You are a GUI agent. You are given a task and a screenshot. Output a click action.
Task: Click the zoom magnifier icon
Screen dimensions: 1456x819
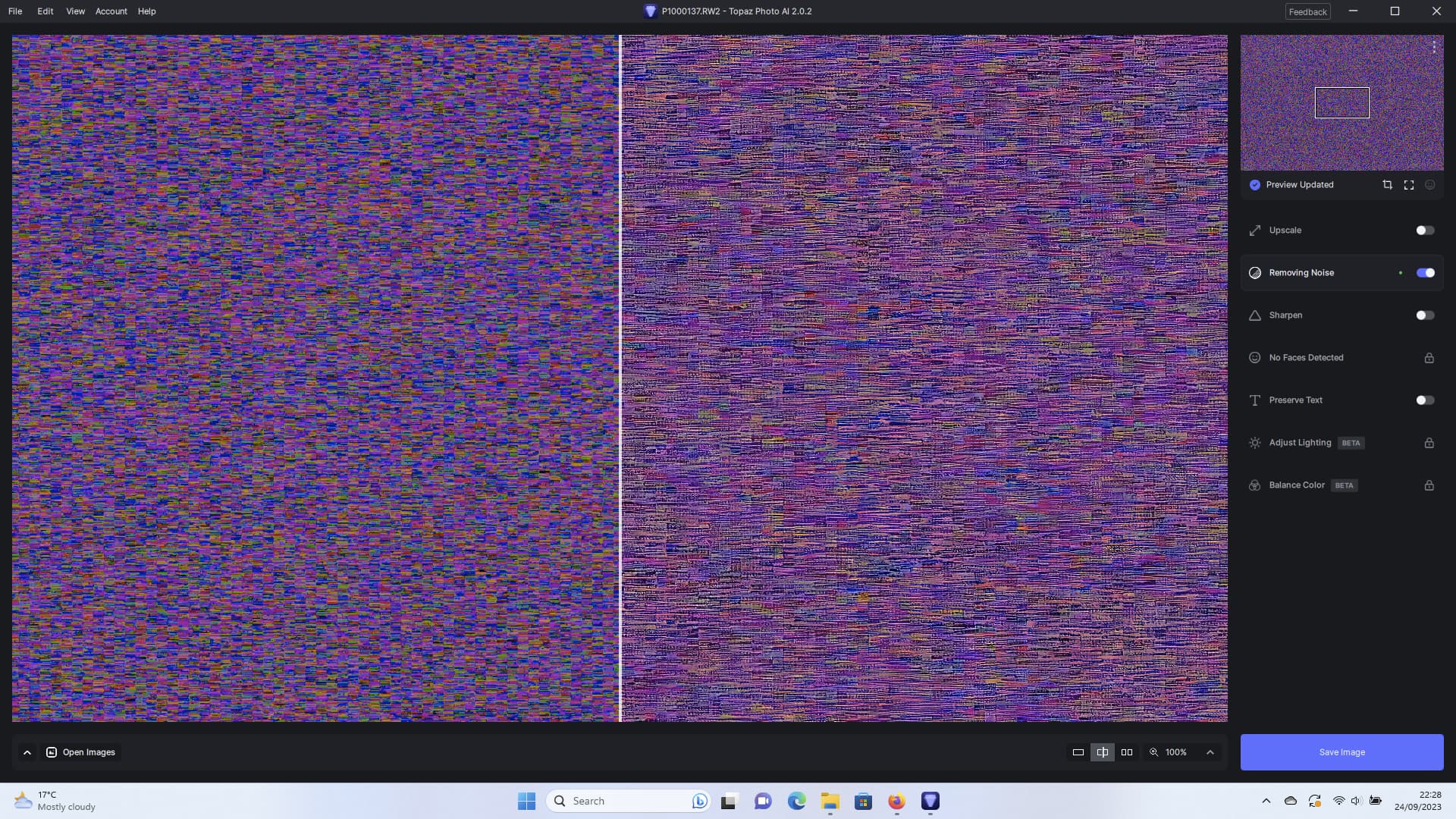point(1154,752)
